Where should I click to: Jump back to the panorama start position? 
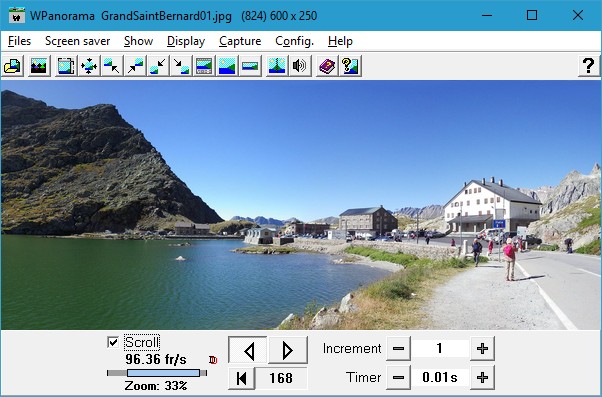click(241, 378)
